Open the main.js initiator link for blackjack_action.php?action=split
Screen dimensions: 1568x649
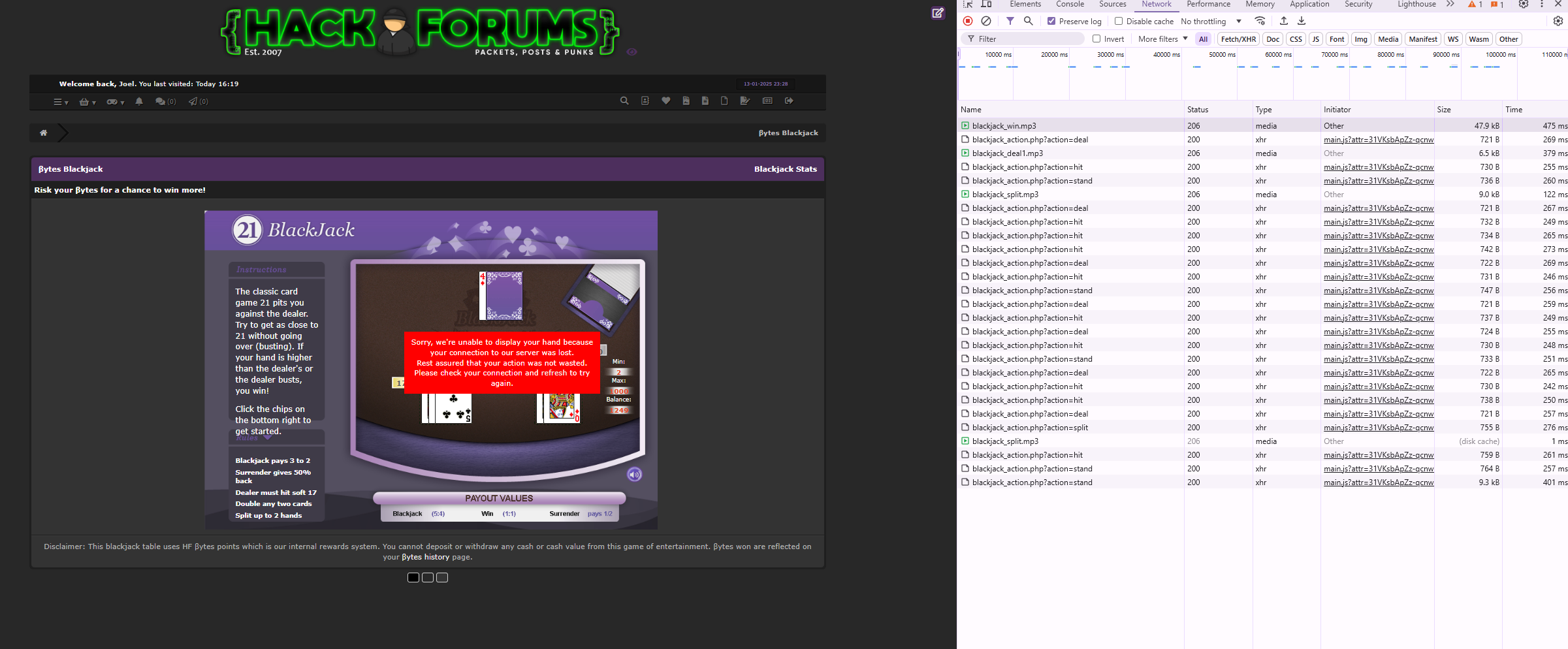click(1379, 428)
